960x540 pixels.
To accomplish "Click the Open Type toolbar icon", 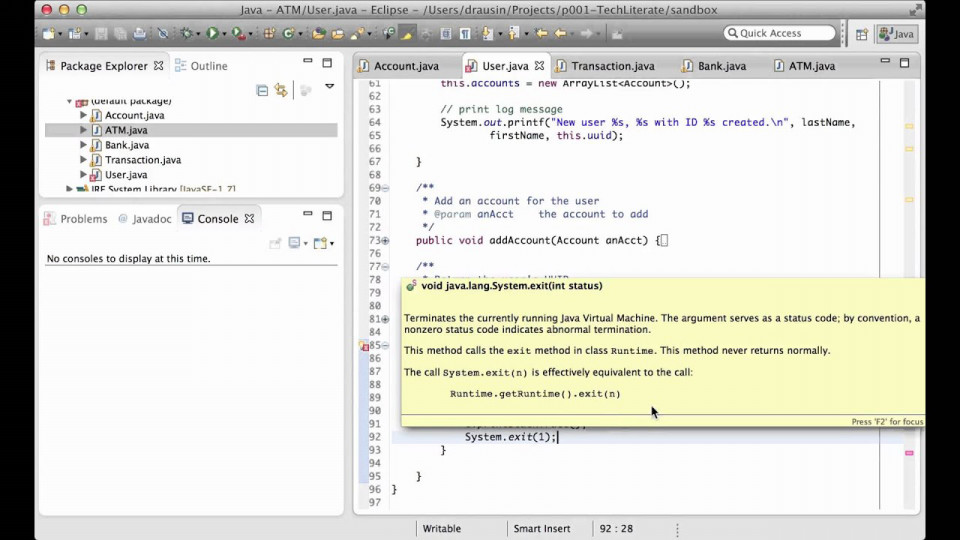I will [x=319, y=33].
